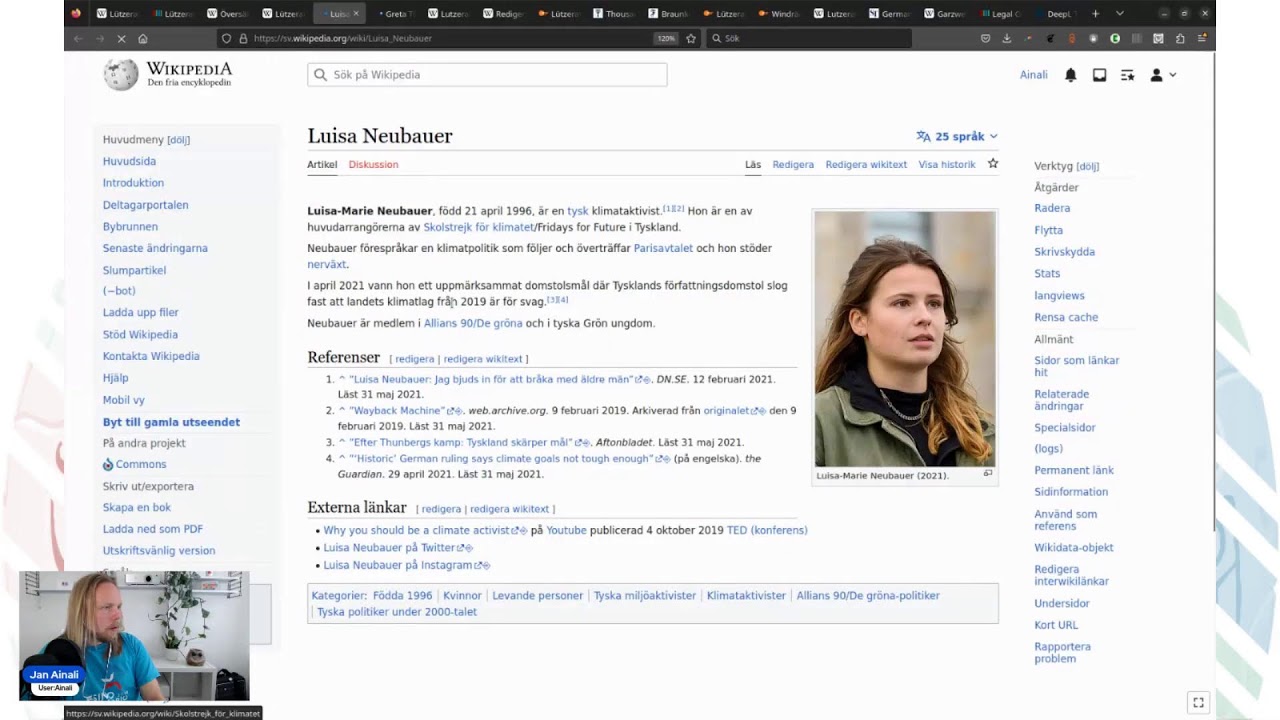
Task: Expand the 25 språk language dropdown
Action: pyautogui.click(x=957, y=136)
